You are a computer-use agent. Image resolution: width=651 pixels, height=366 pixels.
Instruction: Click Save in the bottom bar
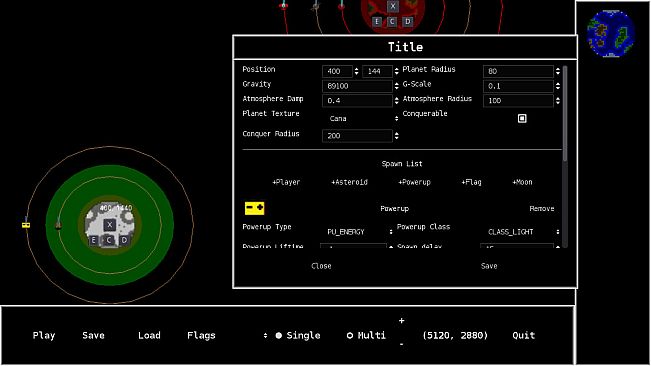pos(93,335)
